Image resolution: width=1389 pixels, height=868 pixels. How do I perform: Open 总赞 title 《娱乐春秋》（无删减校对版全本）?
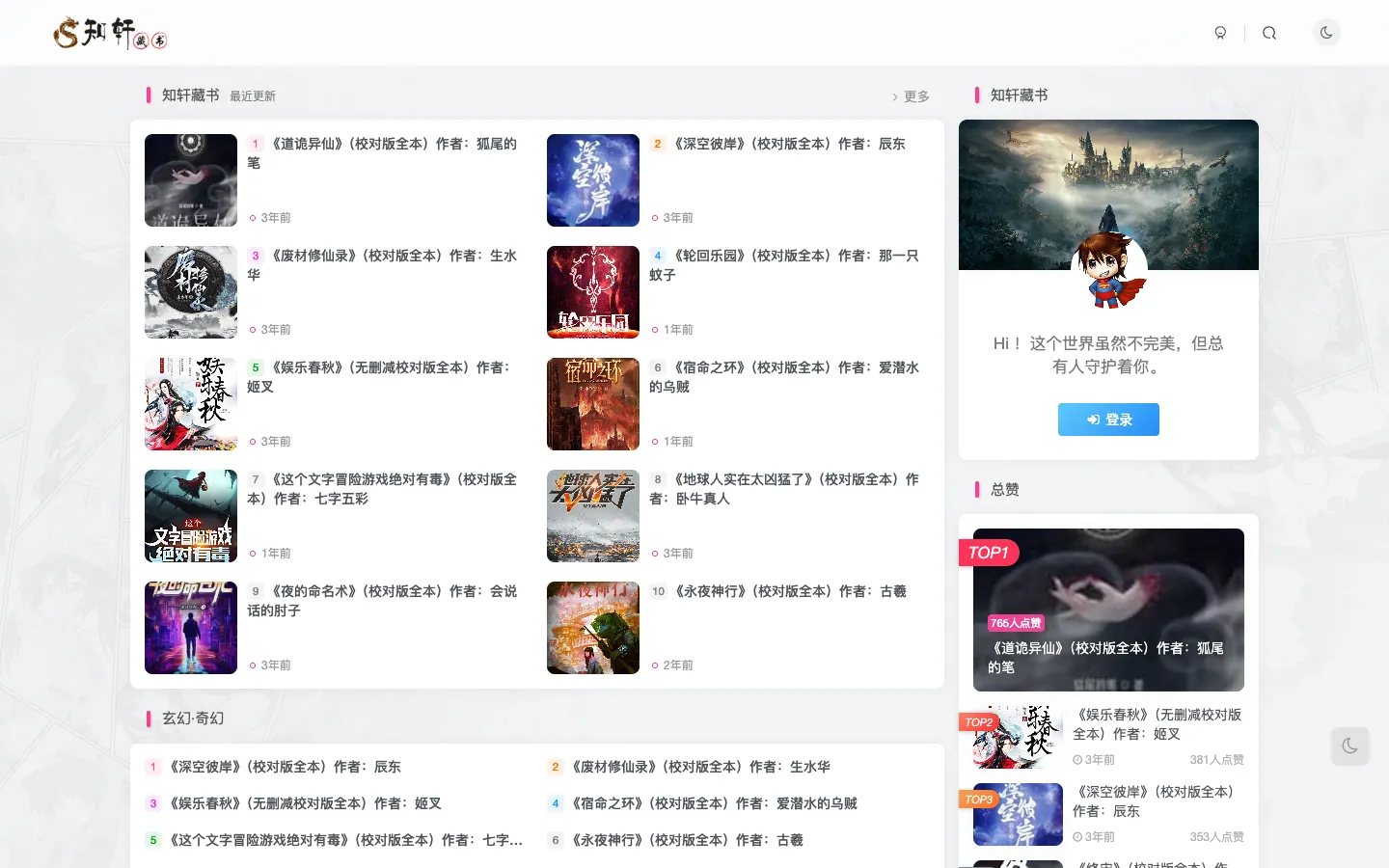(x=1157, y=724)
